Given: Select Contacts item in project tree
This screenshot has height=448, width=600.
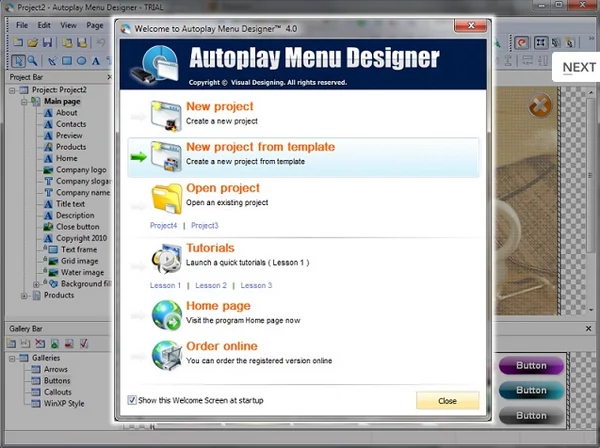Looking at the screenshot, I should click(x=71, y=124).
